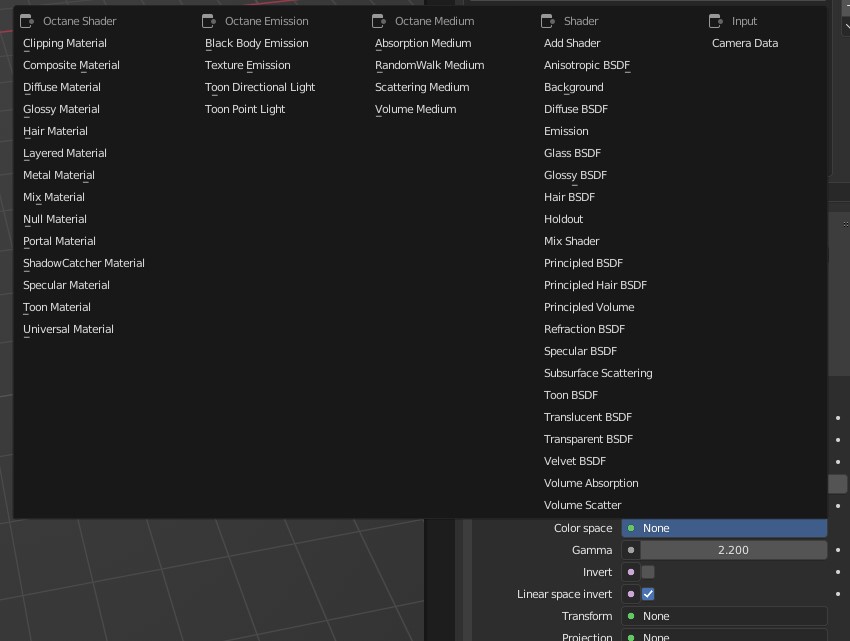Click Velvet BSDF entry
Viewport: 850px width, 641px height.
pos(575,461)
